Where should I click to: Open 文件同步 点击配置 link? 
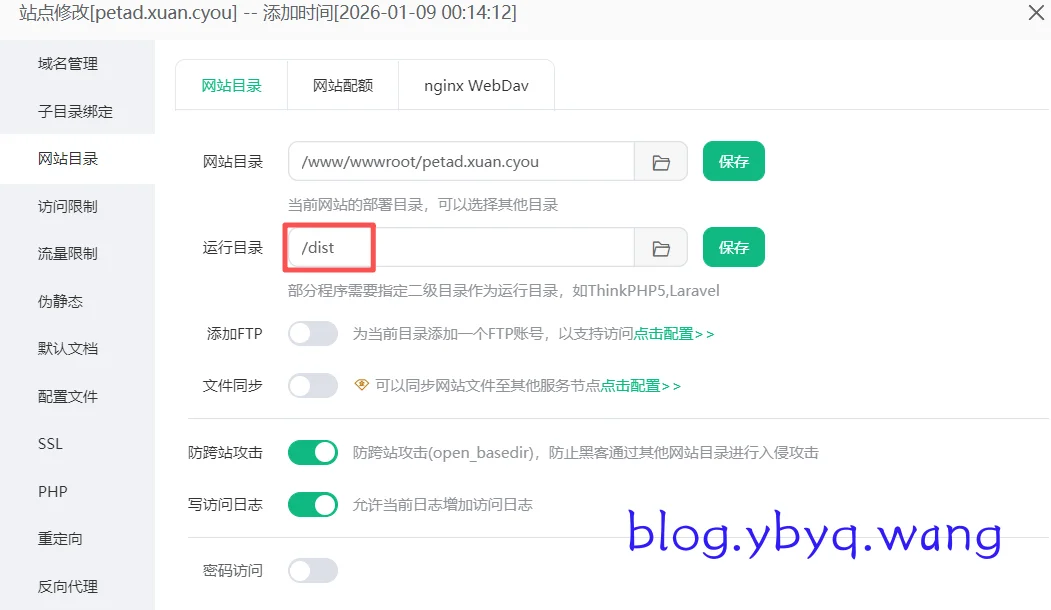[641, 386]
